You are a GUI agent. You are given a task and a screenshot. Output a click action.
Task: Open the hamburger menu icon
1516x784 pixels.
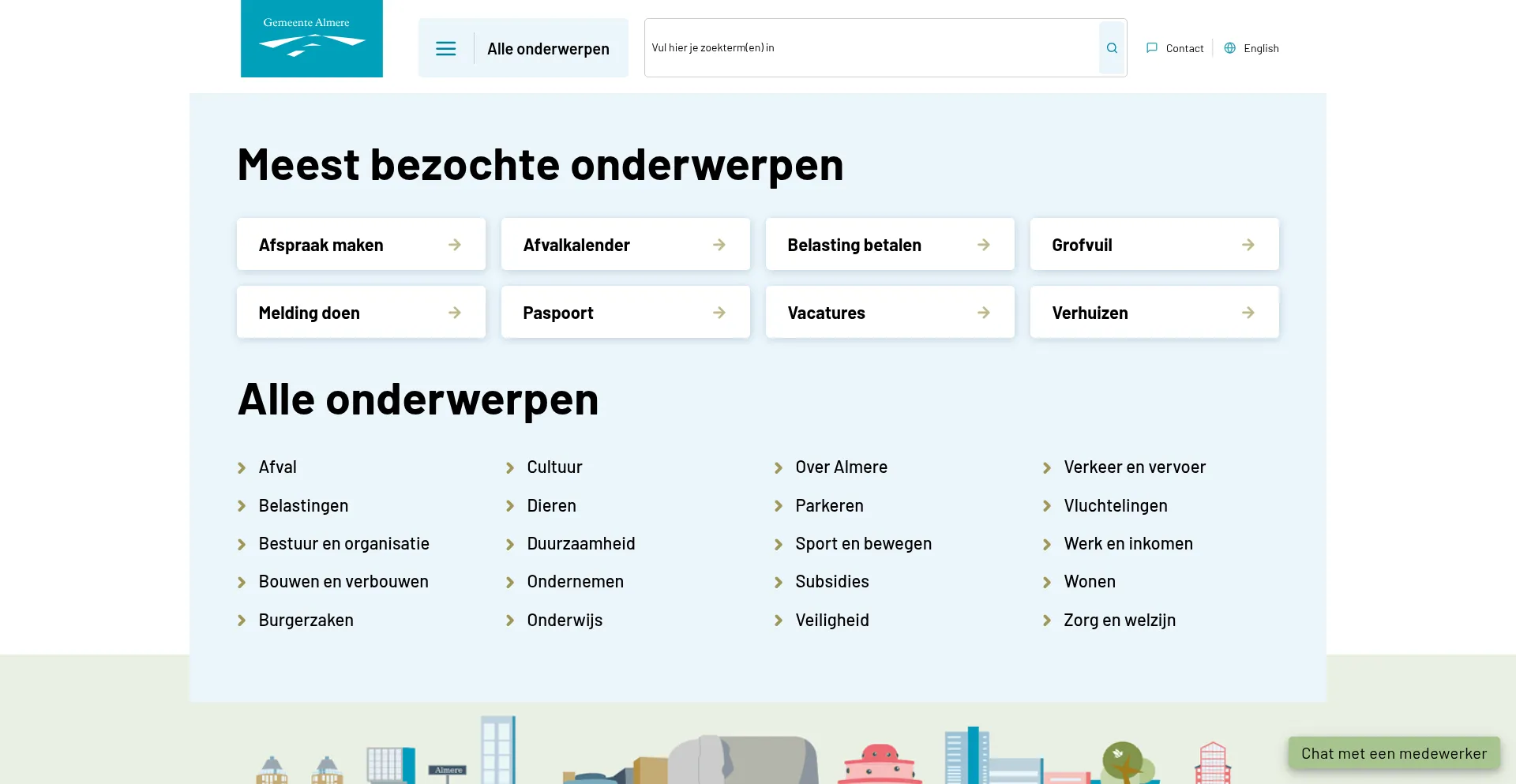tap(445, 48)
